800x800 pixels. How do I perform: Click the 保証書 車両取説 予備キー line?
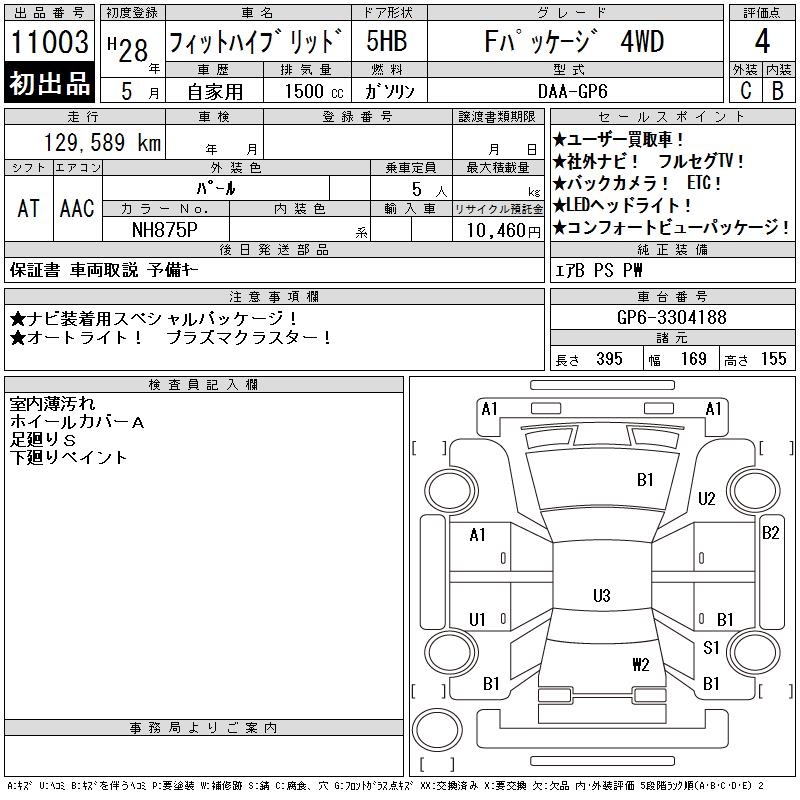(104, 270)
